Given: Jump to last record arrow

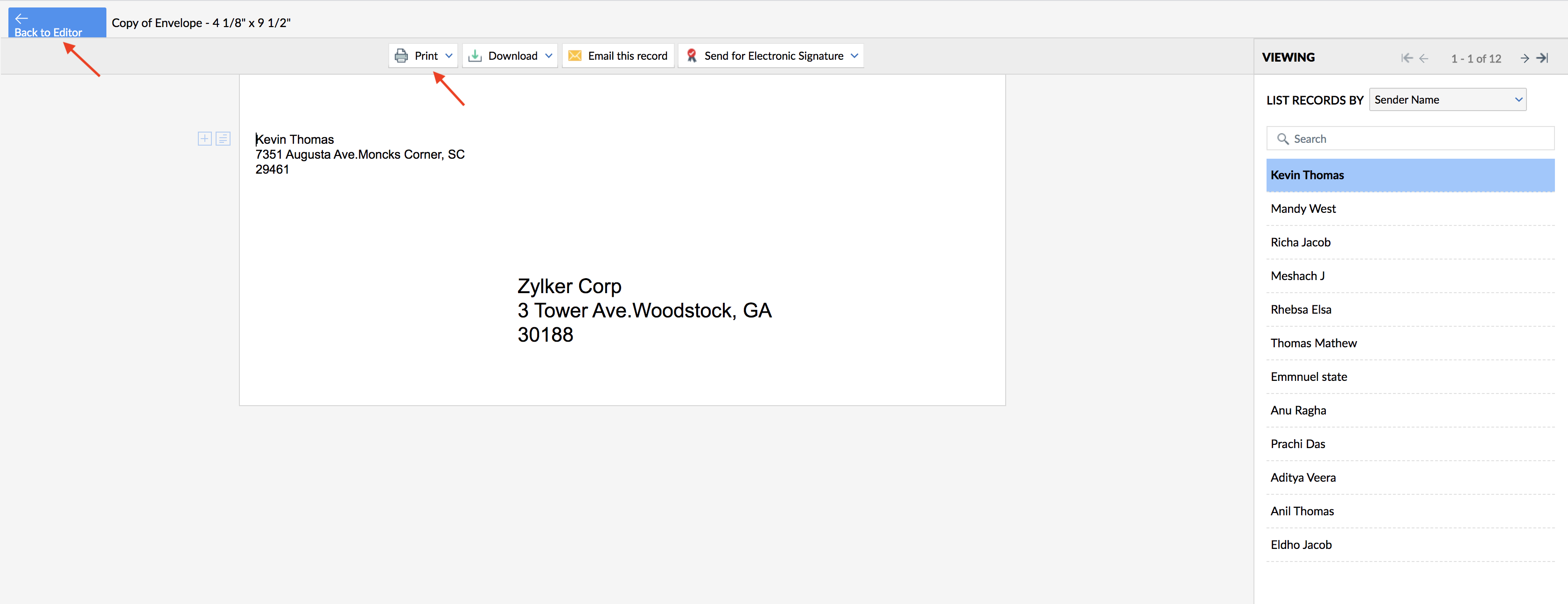Looking at the screenshot, I should pos(1542,58).
